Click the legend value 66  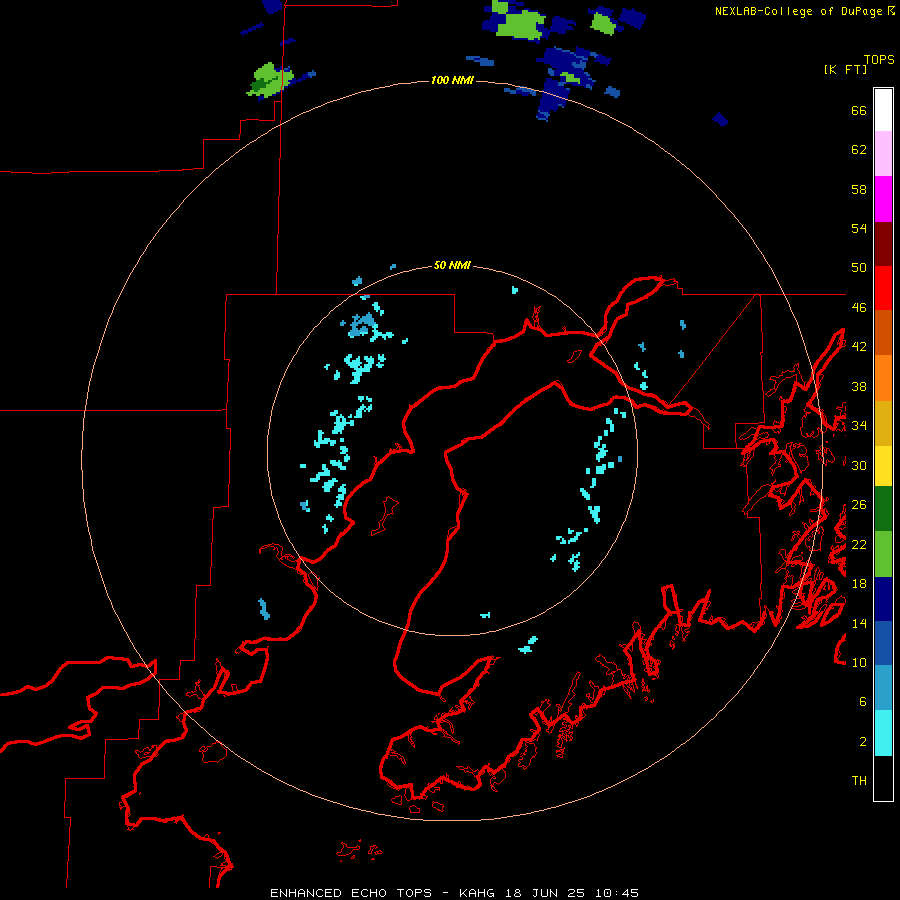click(x=859, y=111)
